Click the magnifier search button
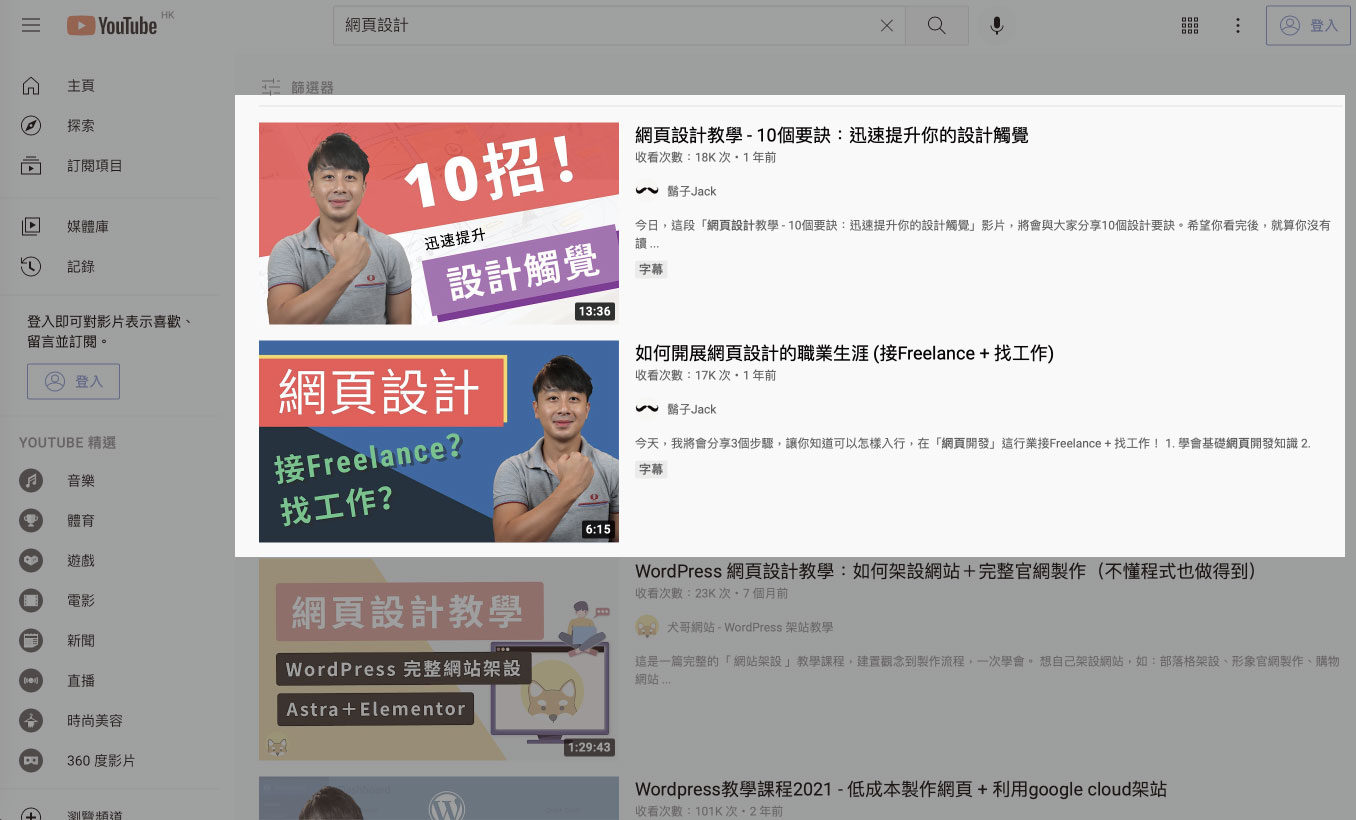The image size is (1356, 820). [x=936, y=26]
